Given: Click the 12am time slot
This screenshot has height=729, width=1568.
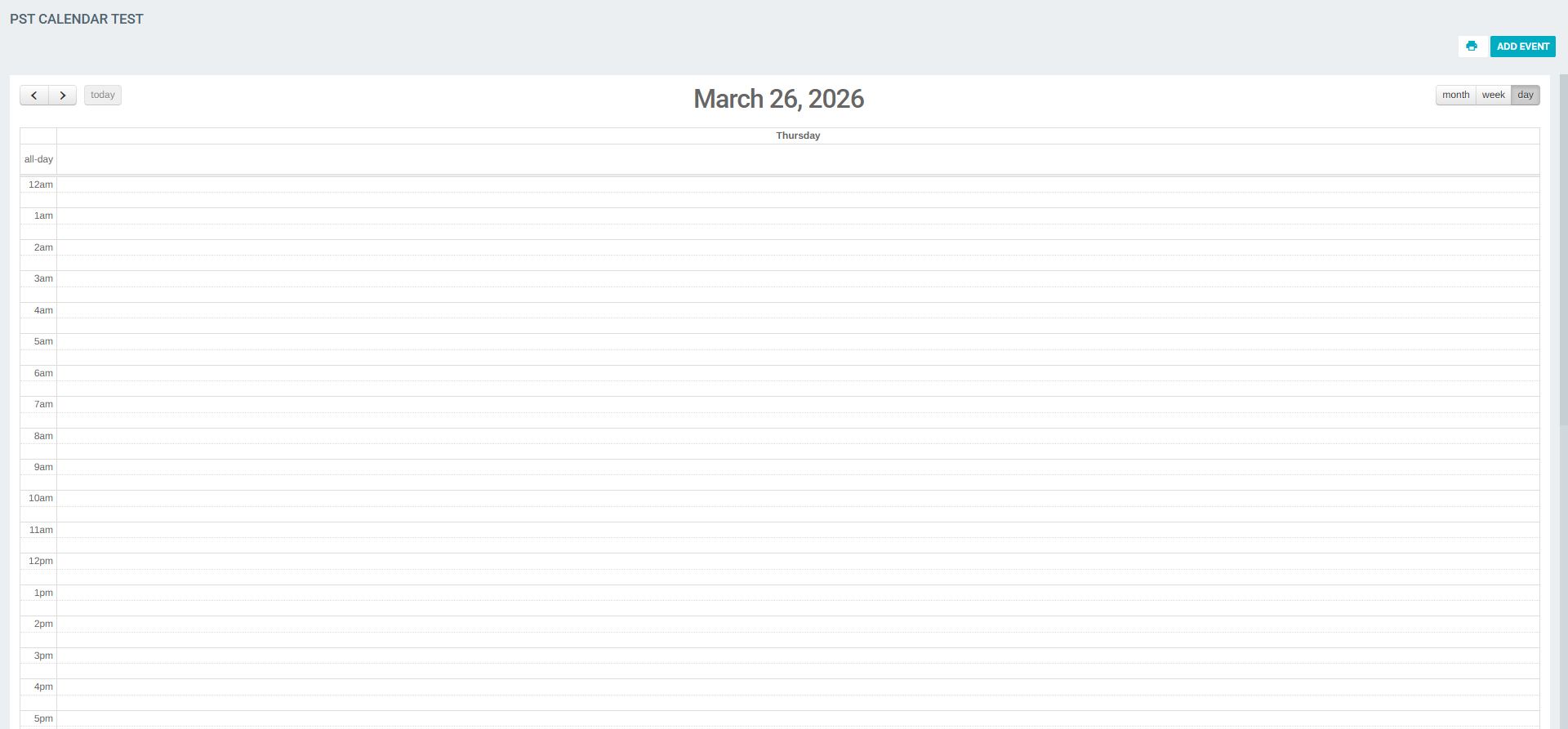Looking at the screenshot, I should pyautogui.click(x=798, y=184).
